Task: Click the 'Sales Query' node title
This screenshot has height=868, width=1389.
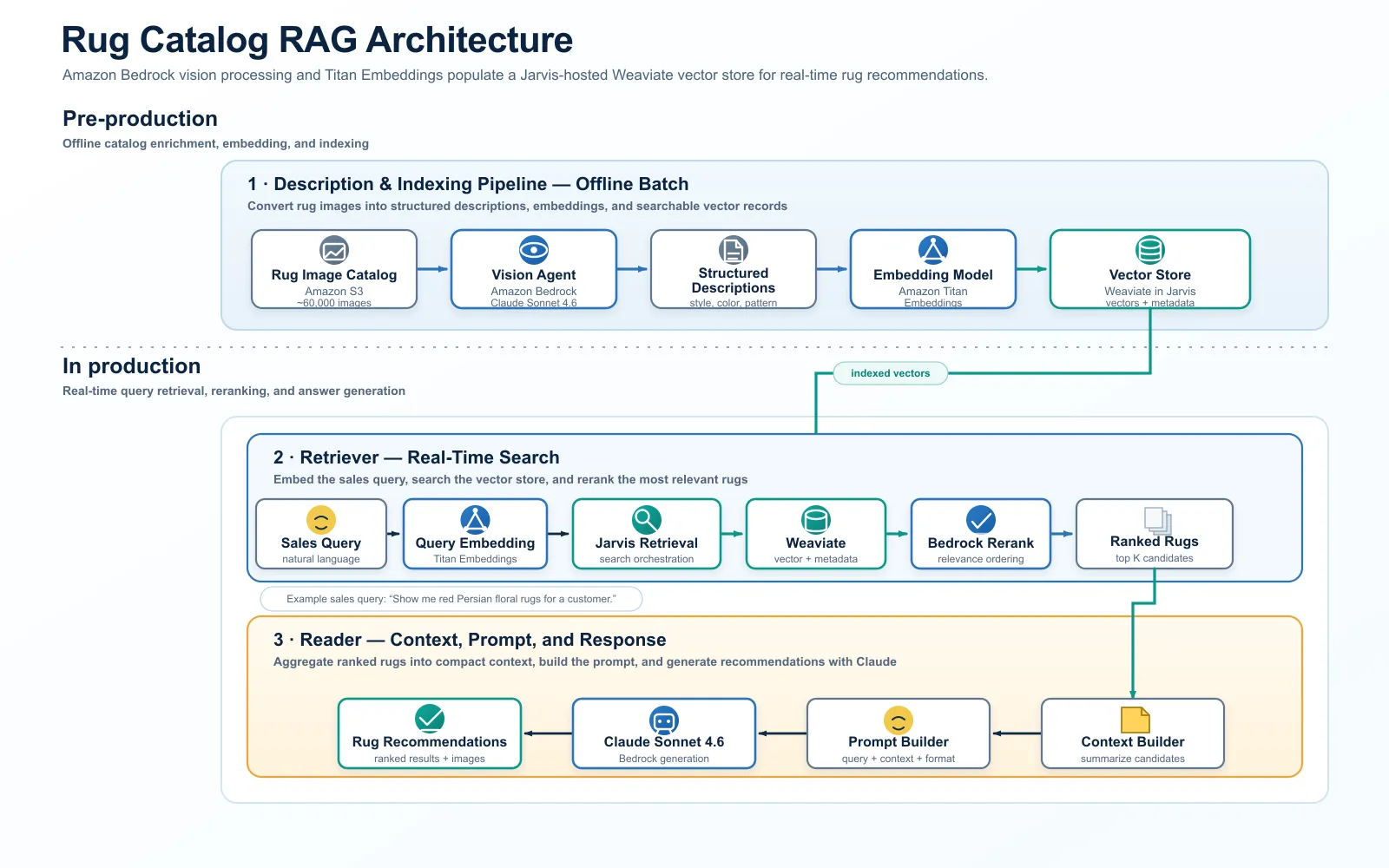Action: (x=321, y=543)
